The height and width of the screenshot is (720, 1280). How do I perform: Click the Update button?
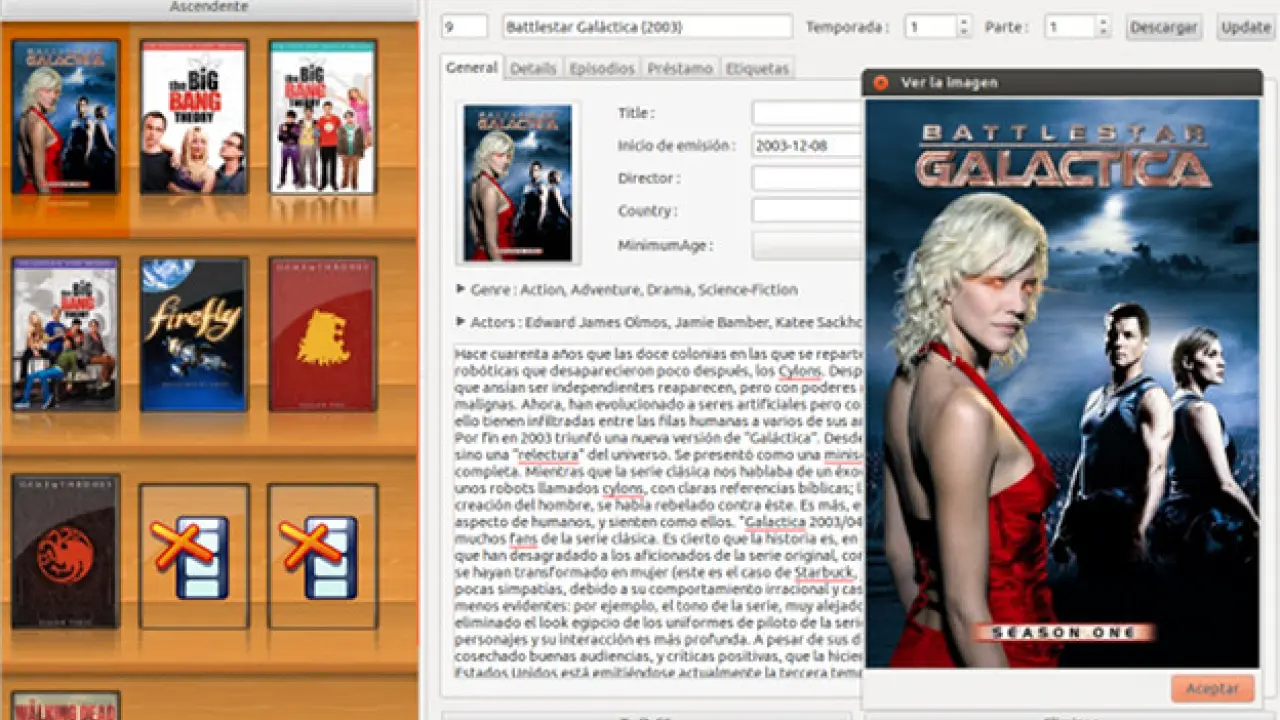tap(1245, 27)
